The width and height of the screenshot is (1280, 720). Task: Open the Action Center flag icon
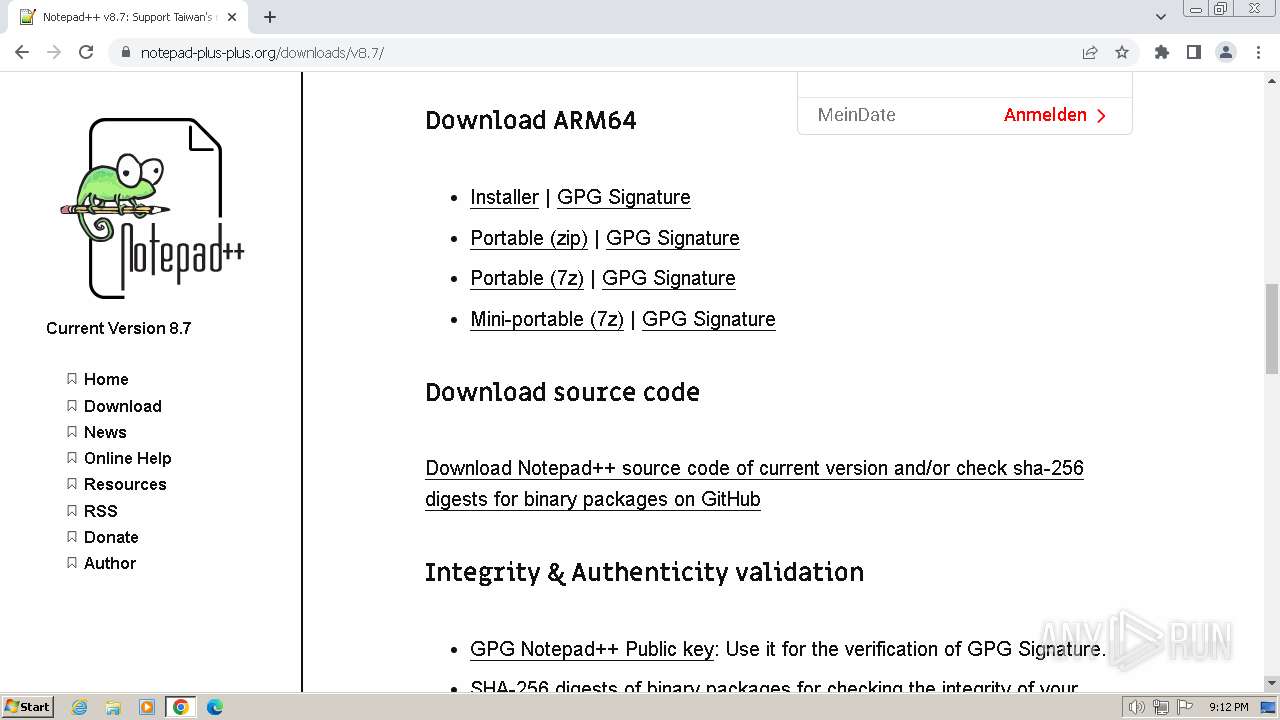click(1185, 707)
